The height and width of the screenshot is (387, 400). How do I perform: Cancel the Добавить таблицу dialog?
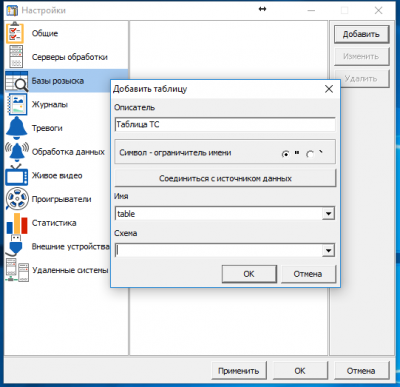tap(308, 274)
